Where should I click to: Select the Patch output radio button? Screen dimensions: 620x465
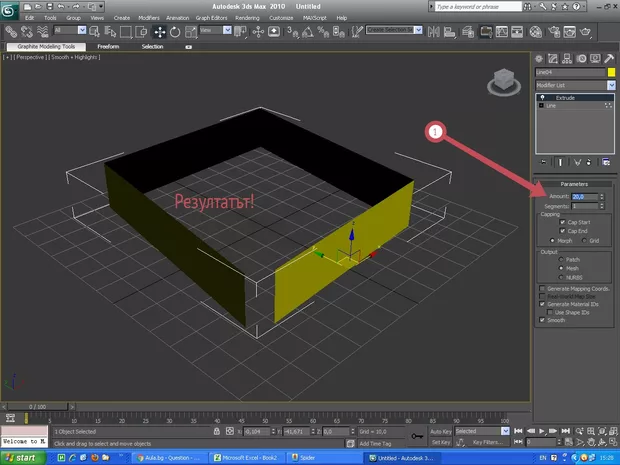[562, 259]
